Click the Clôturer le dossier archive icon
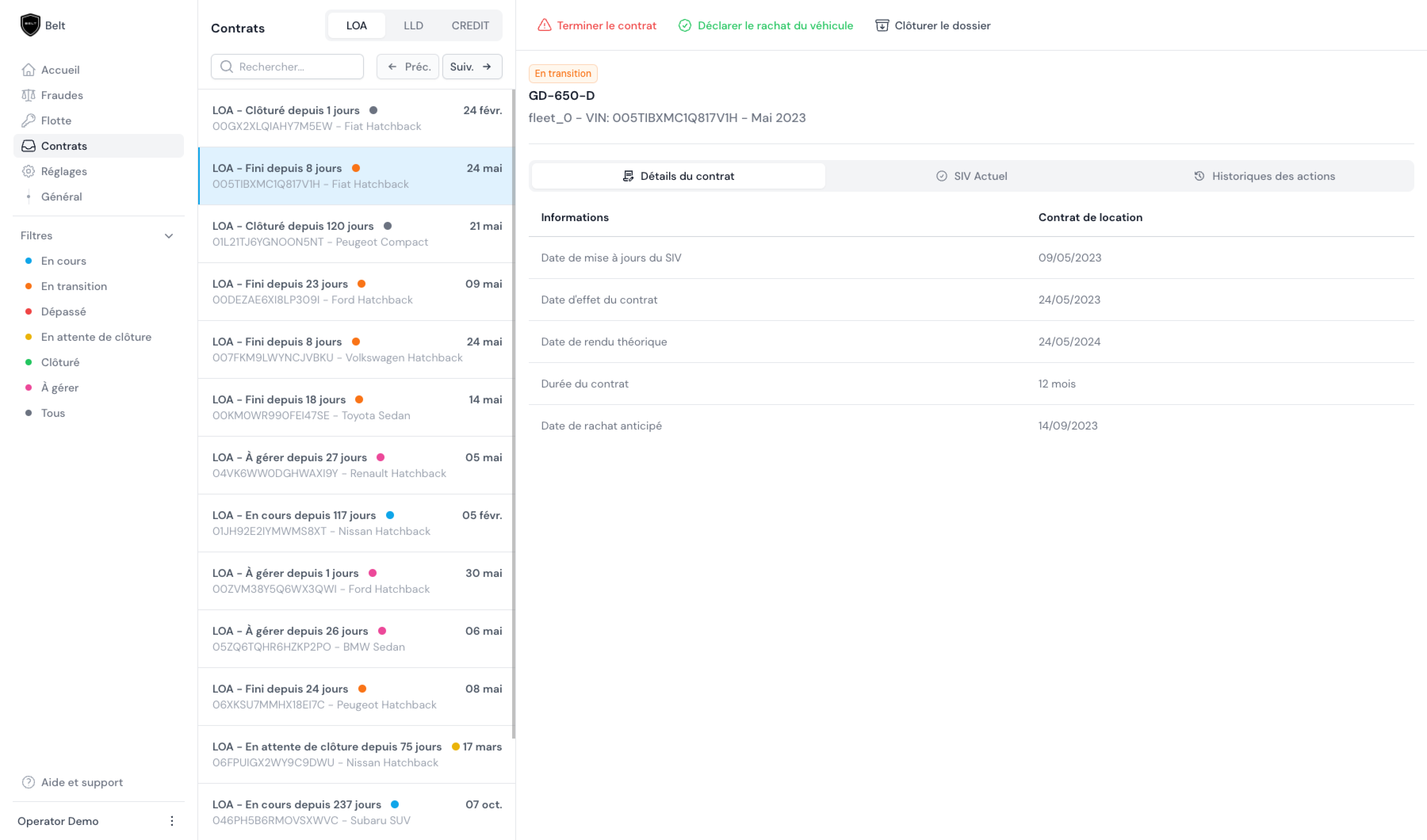Screen dimensions: 1427x840 [x=882, y=26]
